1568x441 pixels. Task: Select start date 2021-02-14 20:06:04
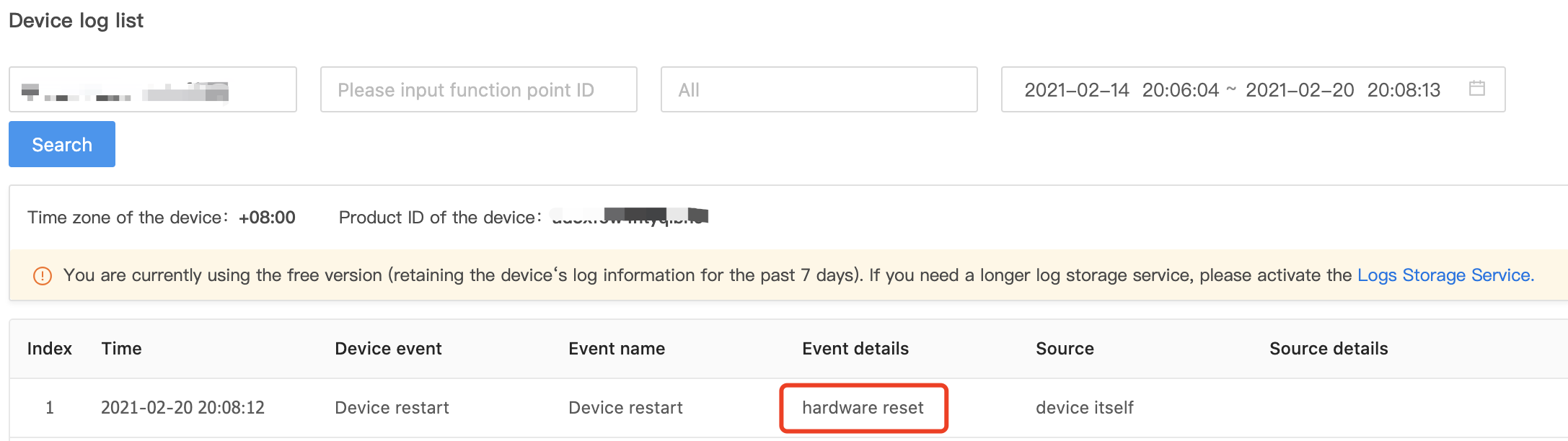coord(1122,90)
